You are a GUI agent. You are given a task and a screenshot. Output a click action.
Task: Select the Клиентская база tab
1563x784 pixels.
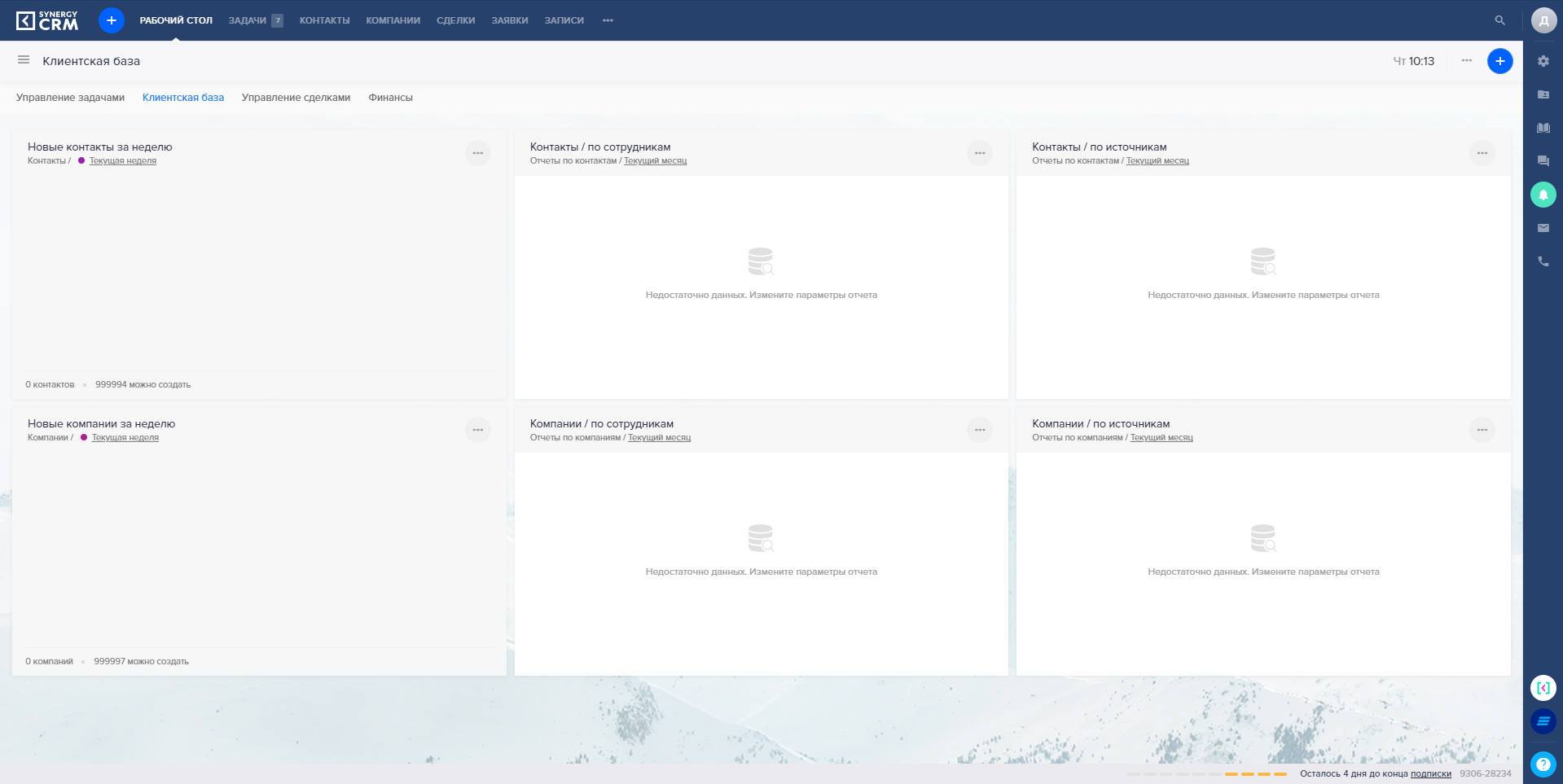pos(183,98)
